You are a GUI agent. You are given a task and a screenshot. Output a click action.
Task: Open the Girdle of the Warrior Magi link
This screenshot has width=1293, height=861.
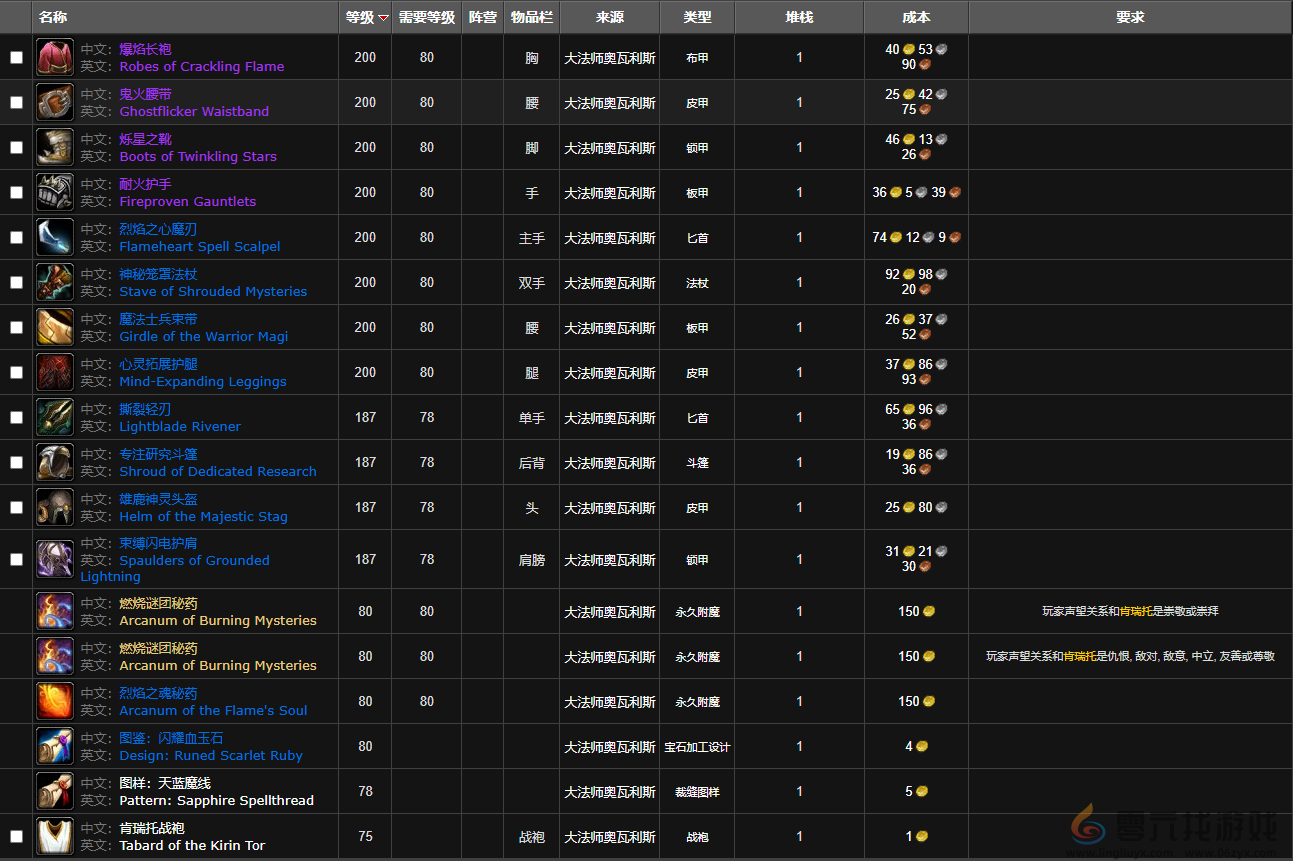203,337
